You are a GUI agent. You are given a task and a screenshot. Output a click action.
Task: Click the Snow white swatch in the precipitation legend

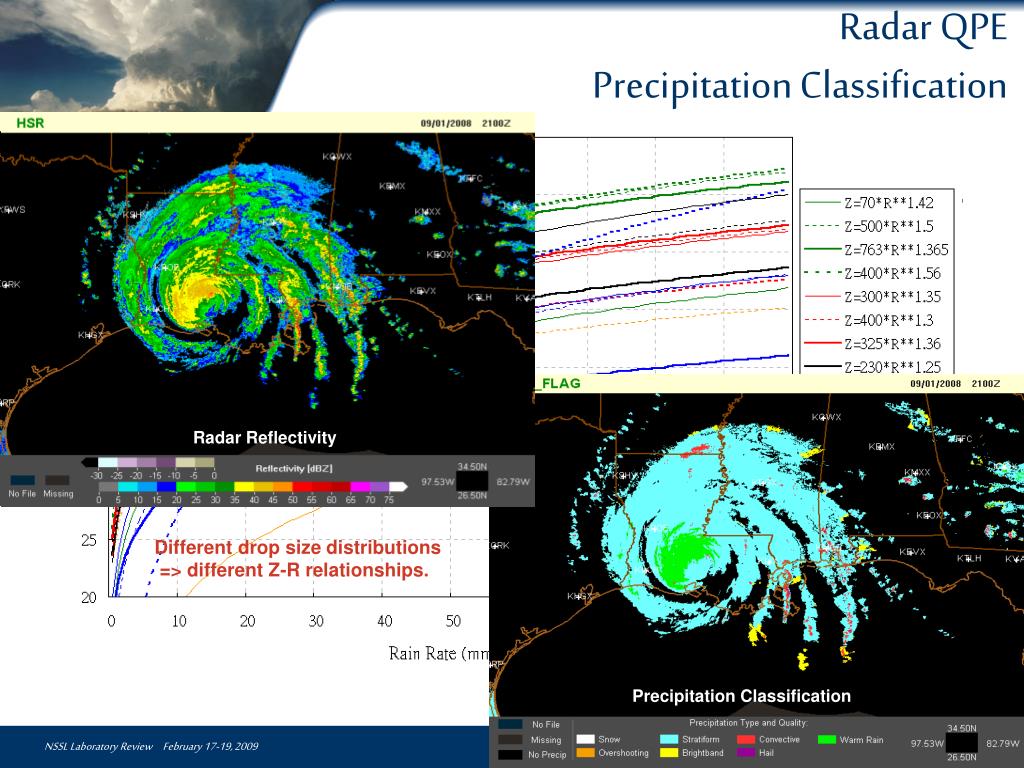[x=585, y=739]
